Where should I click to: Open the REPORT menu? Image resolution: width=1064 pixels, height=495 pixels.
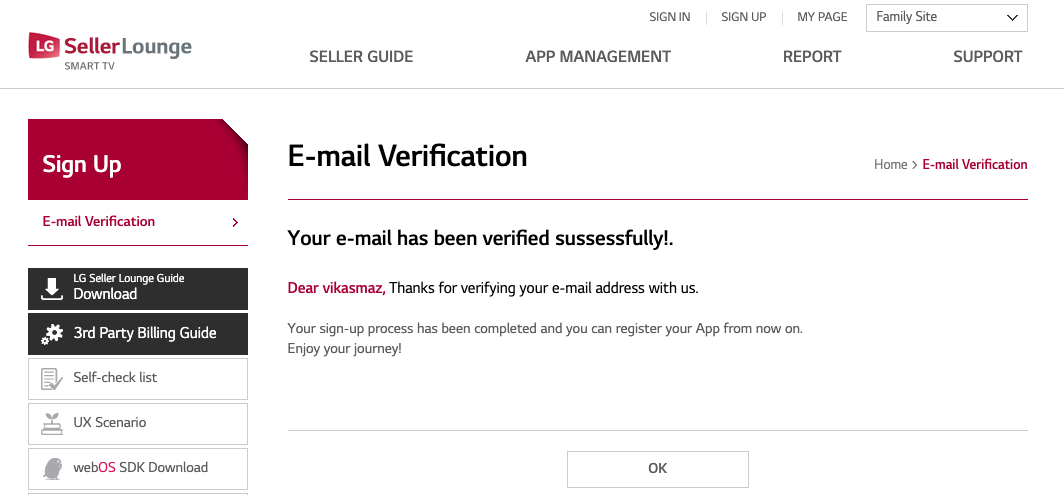click(812, 57)
